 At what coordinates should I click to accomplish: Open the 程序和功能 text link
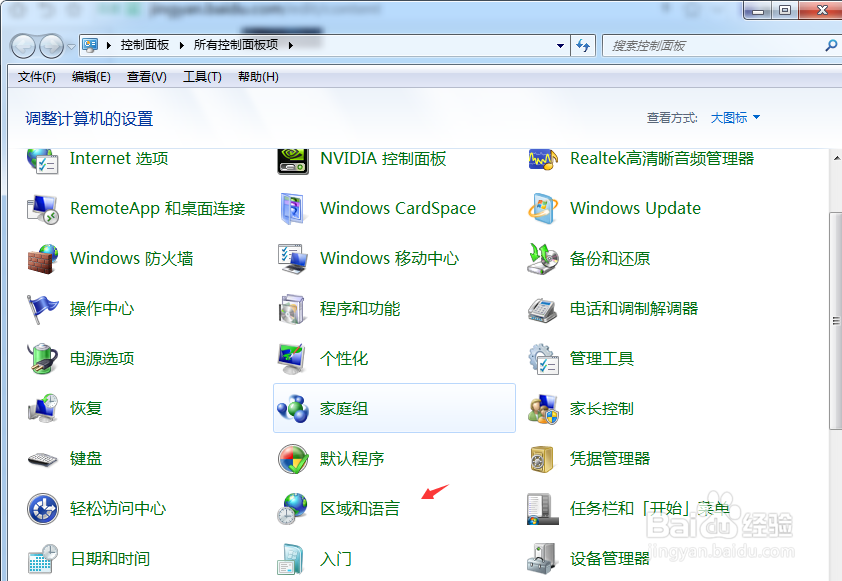pyautogui.click(x=360, y=309)
